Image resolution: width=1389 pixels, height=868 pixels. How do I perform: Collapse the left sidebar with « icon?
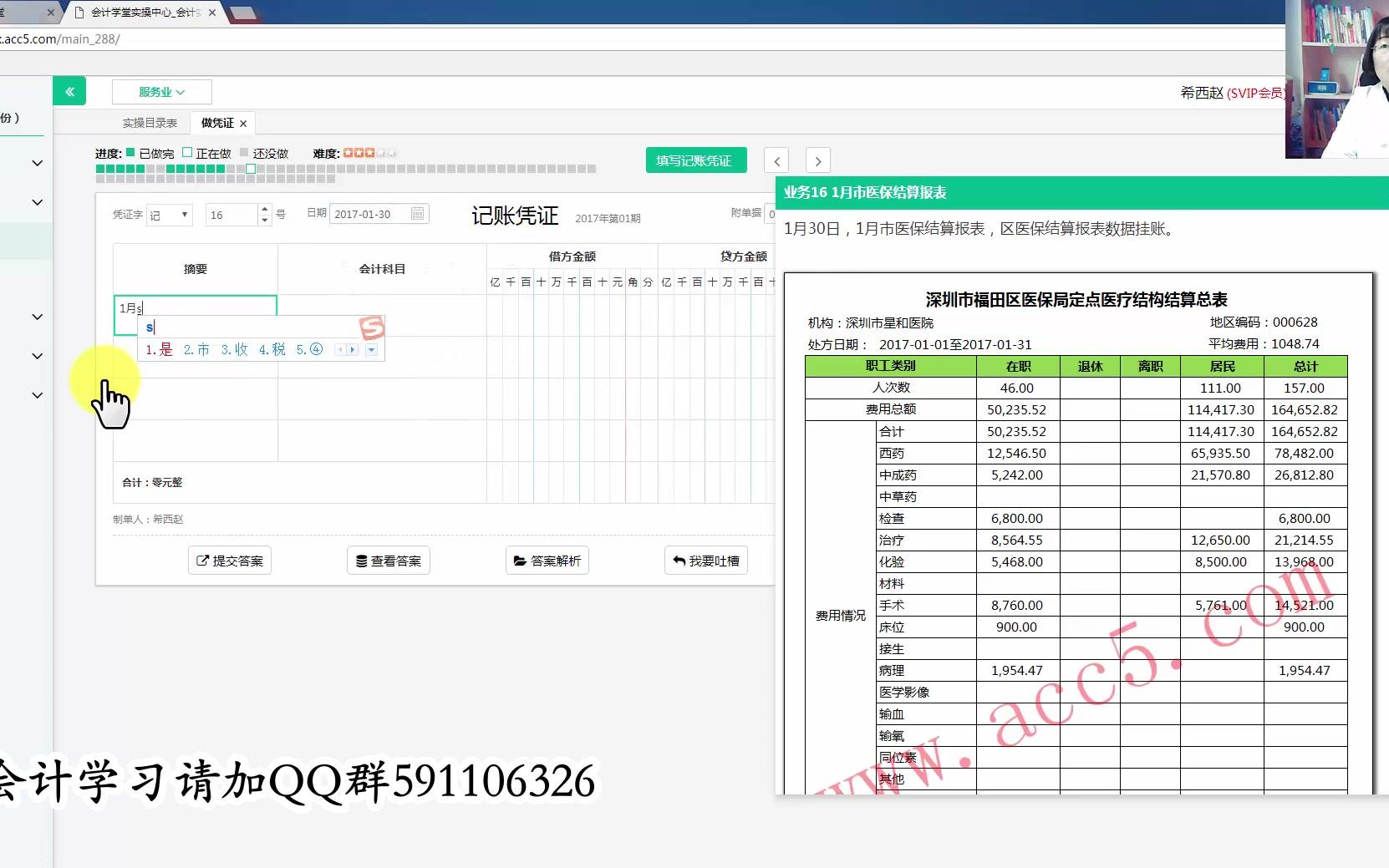(x=70, y=91)
